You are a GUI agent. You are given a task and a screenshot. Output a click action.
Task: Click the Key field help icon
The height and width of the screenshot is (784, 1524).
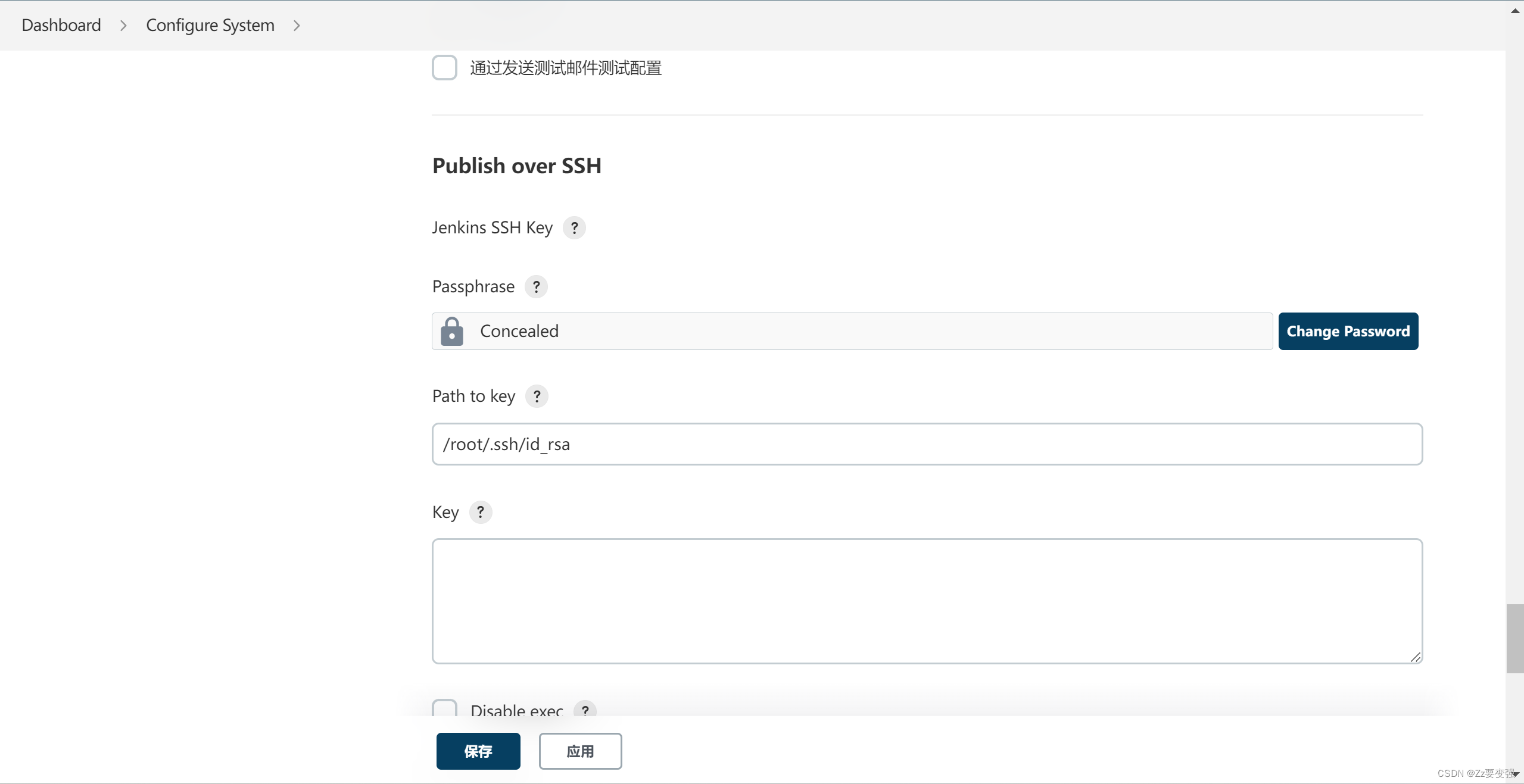coord(481,512)
